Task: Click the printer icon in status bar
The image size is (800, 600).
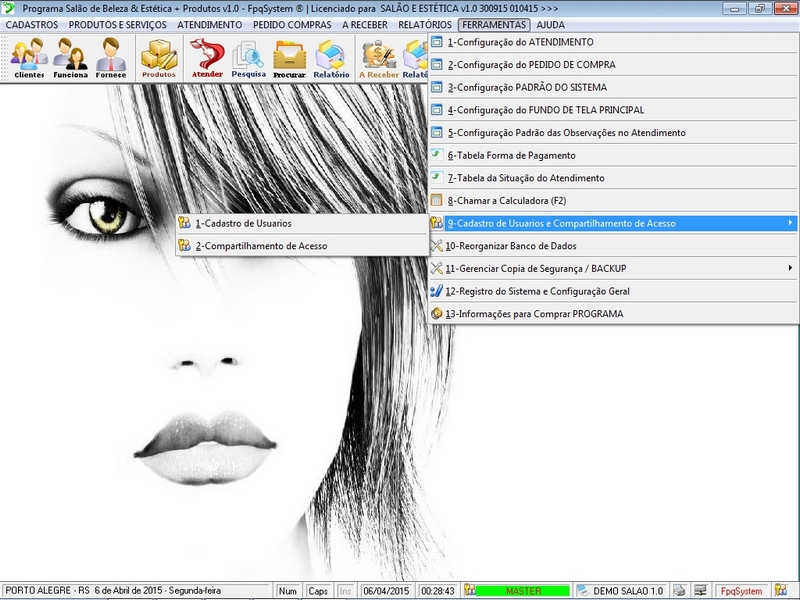Action: tap(679, 590)
